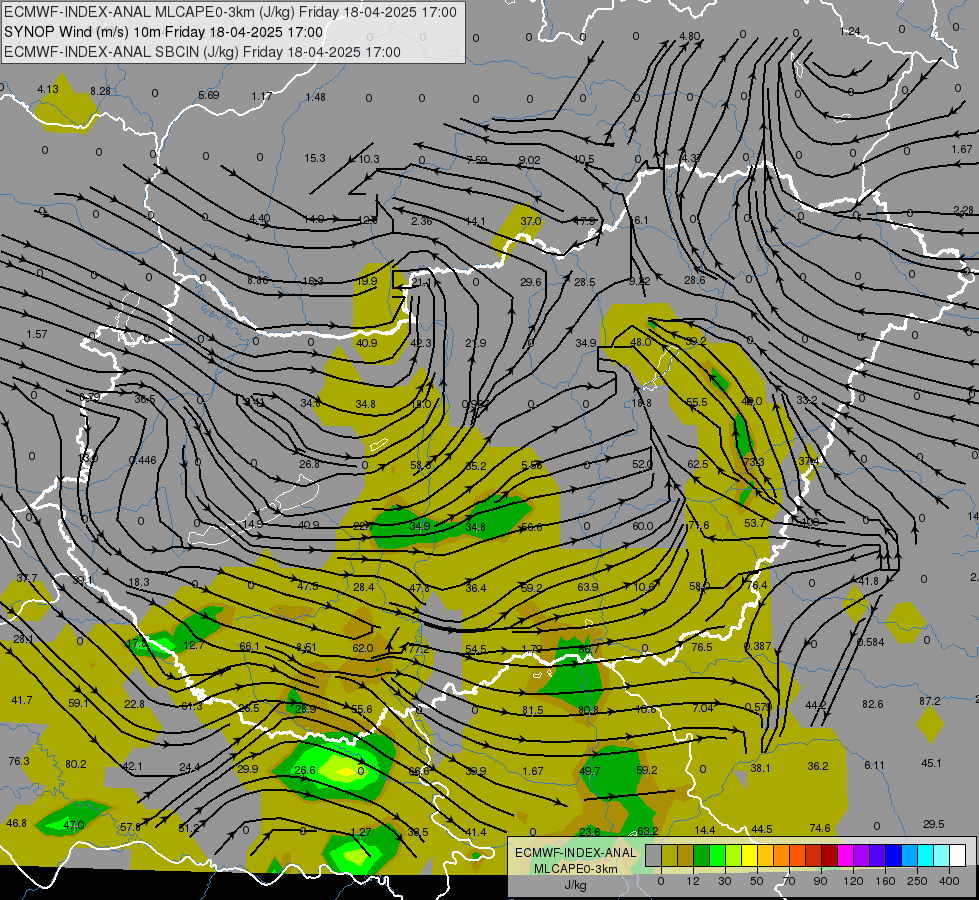
Task: Click the map value 47.0
Action: click(74, 825)
